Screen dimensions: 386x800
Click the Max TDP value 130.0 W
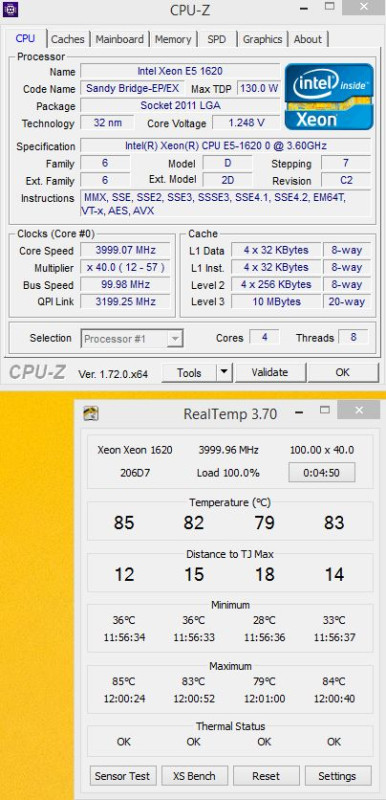click(259, 88)
